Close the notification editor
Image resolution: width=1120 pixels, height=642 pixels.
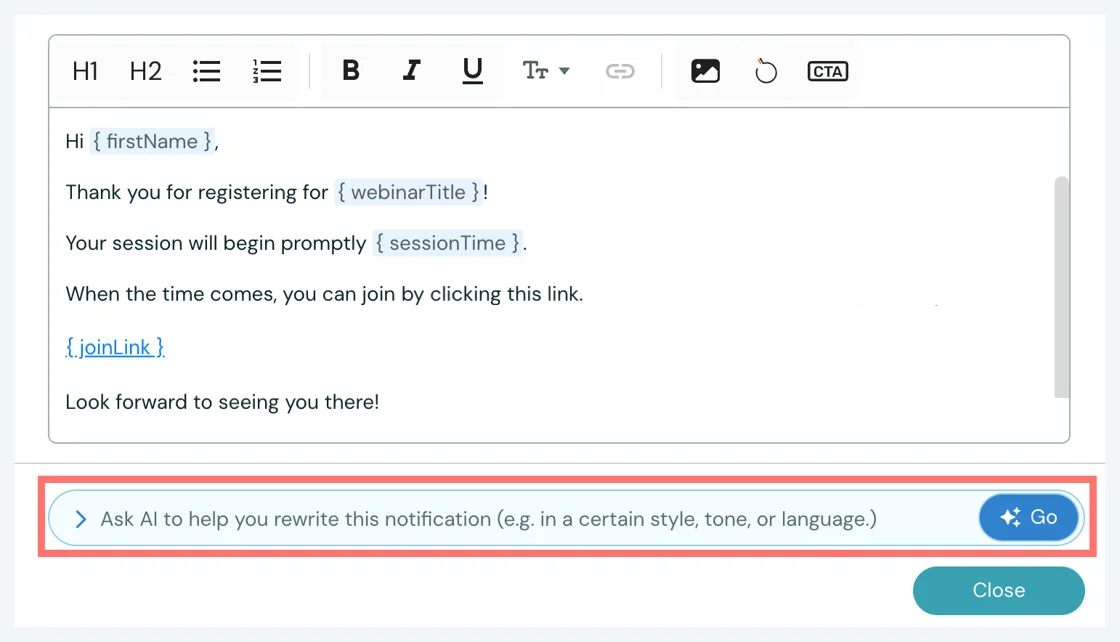pyautogui.click(x=999, y=591)
